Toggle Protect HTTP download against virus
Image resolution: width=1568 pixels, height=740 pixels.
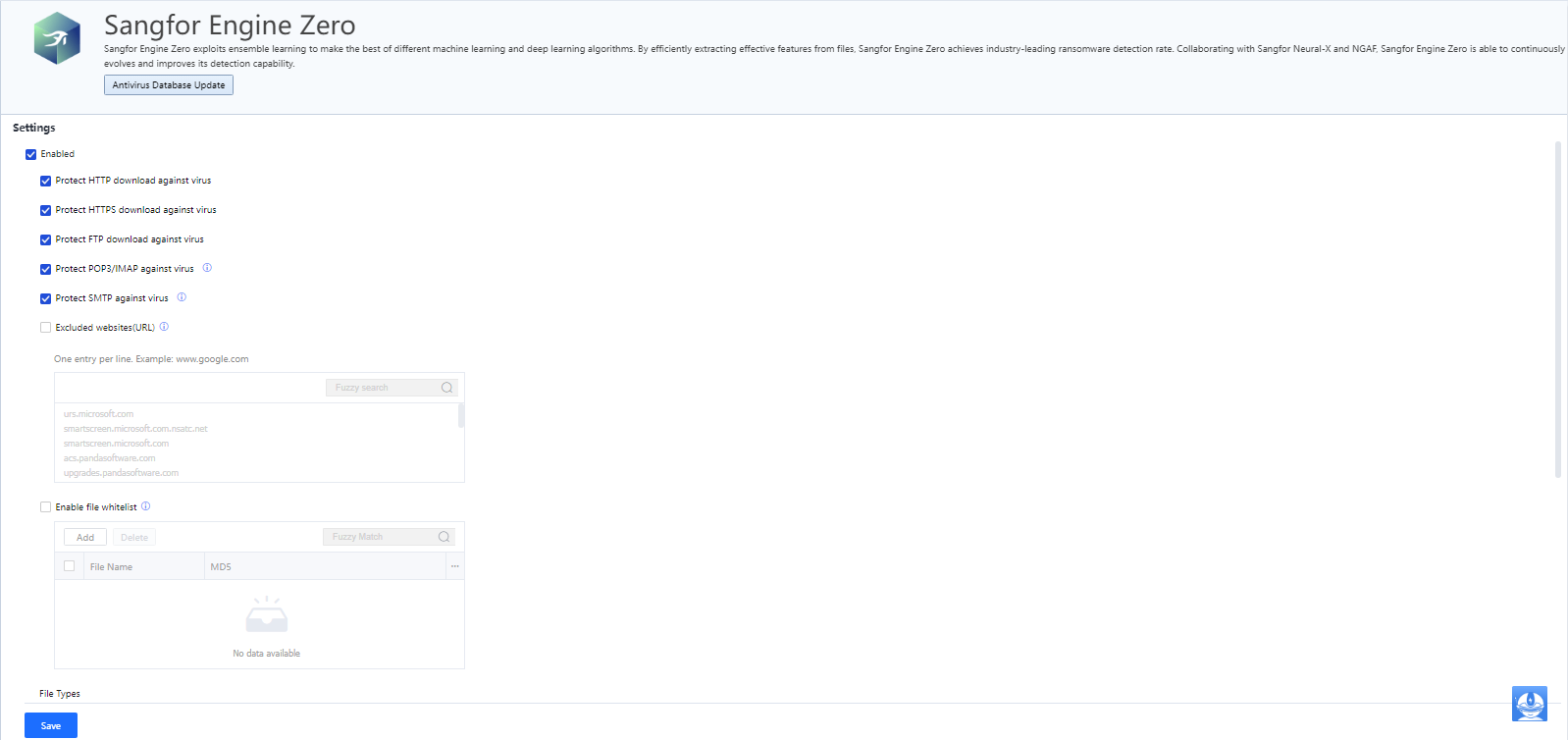(x=46, y=181)
